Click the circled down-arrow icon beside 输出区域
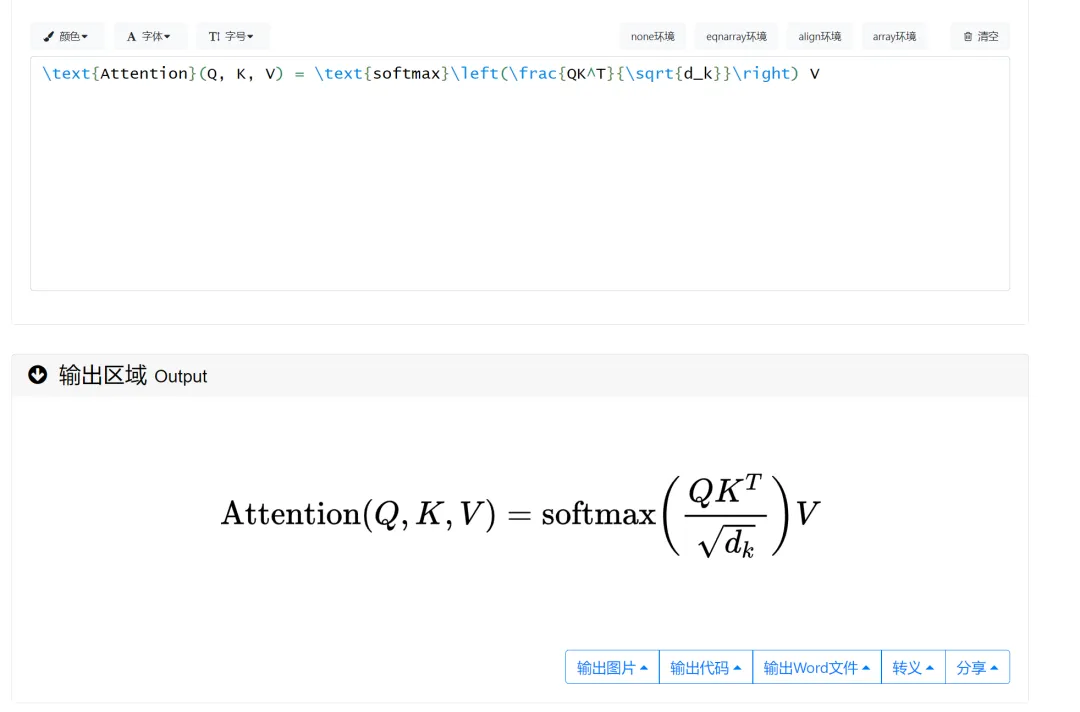Screen dimensions: 1080x712 pos(38,375)
